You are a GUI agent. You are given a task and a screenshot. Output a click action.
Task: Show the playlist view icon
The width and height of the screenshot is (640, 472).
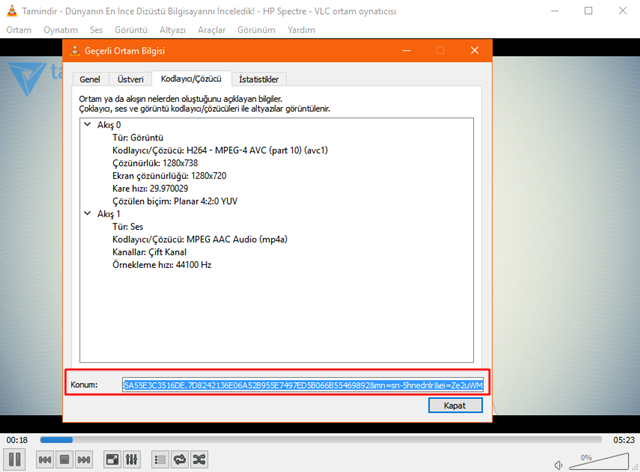tap(160, 460)
